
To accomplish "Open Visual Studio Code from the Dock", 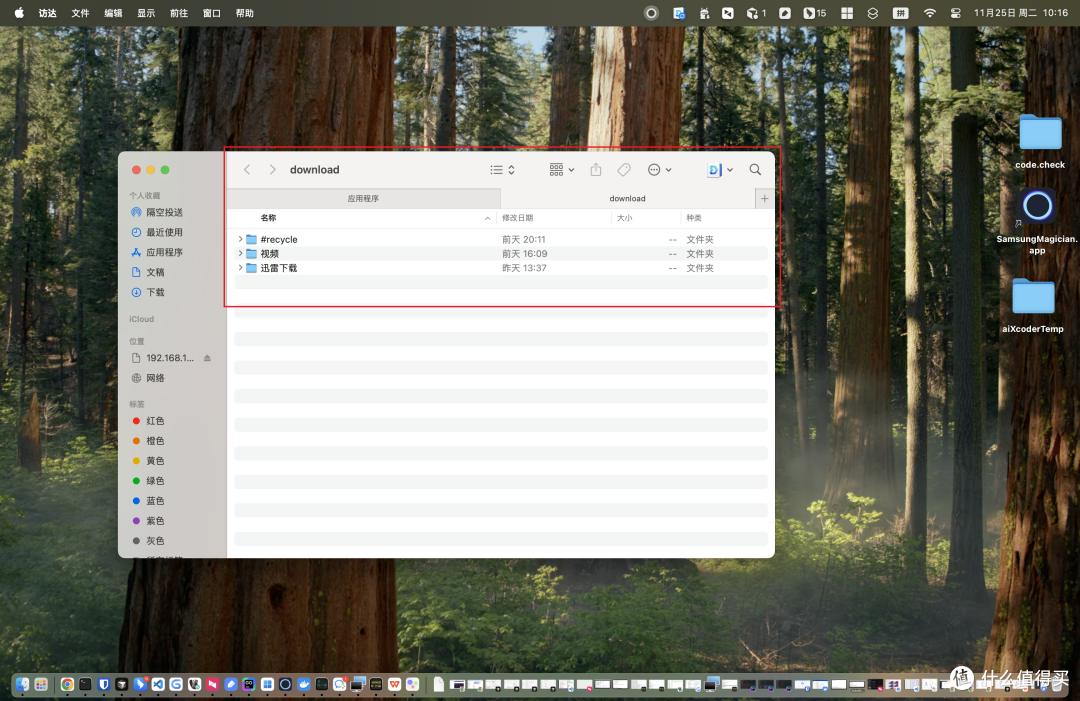I will tap(158, 684).
